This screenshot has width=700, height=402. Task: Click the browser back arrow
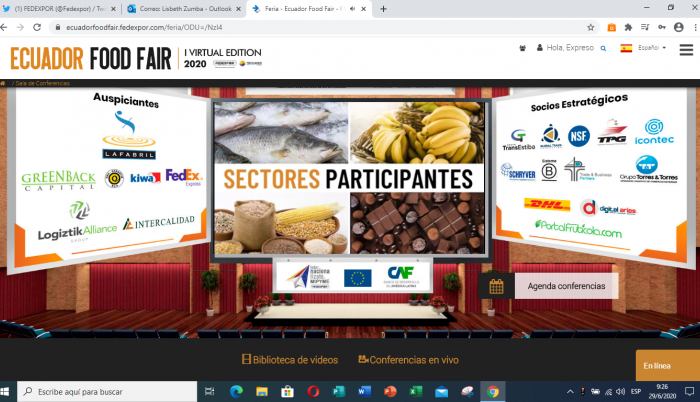coord(4,27)
